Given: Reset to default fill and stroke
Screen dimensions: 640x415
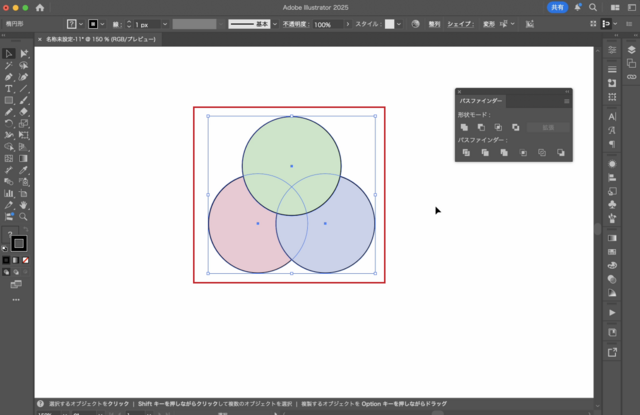Looking at the screenshot, I should [x=4, y=249].
